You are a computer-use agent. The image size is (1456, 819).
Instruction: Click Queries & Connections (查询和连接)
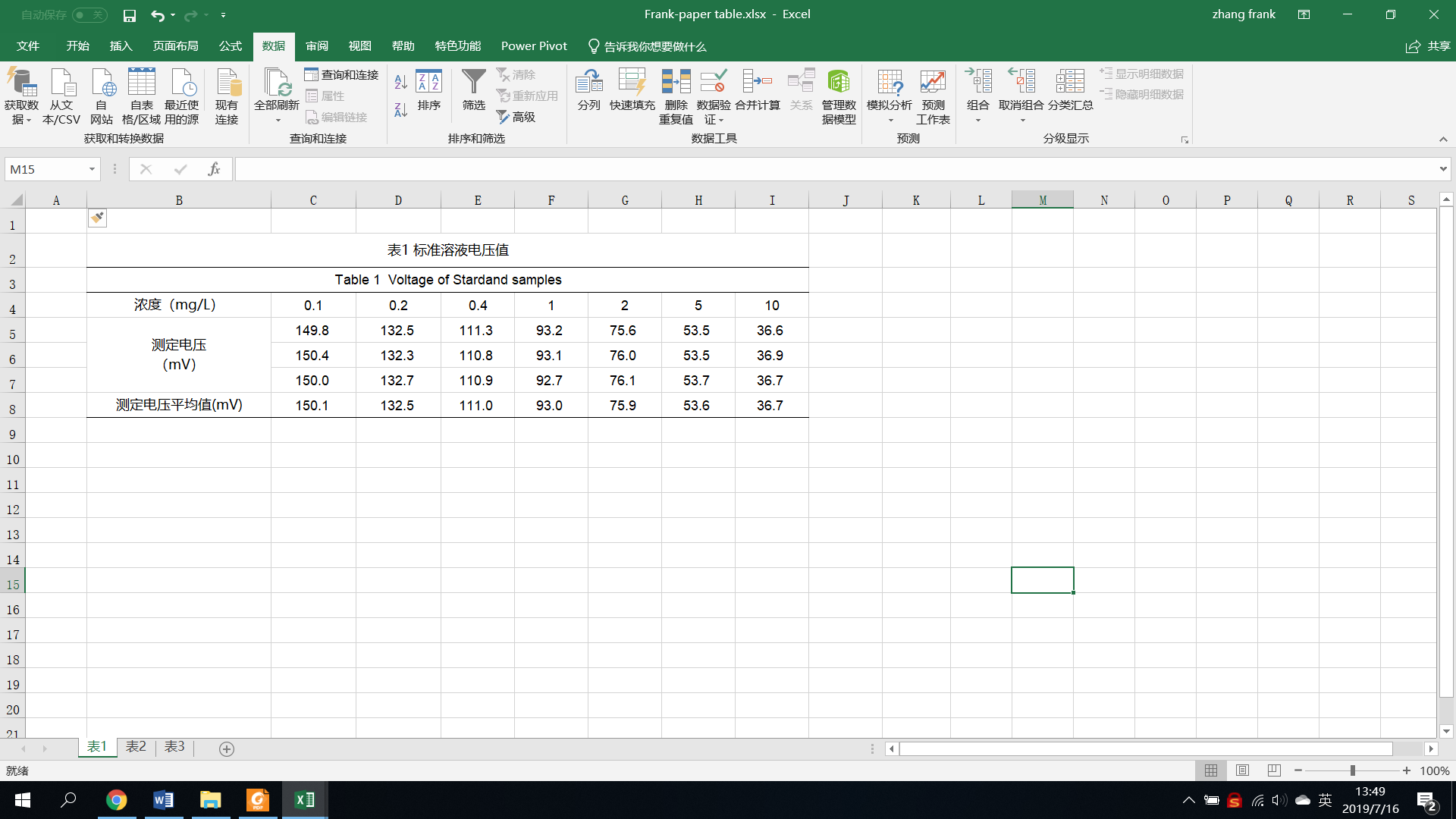click(x=341, y=74)
